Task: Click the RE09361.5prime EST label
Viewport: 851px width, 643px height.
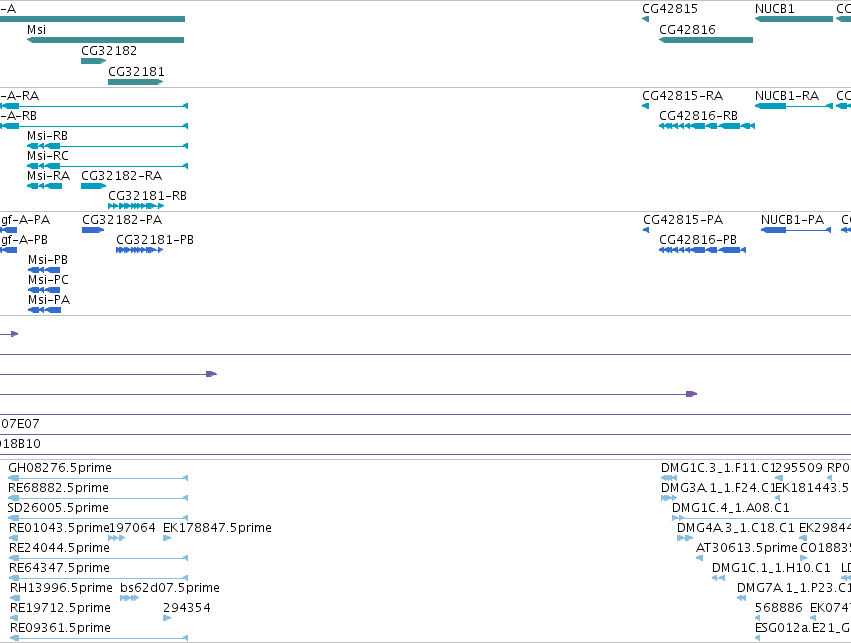Action: pyautogui.click(x=60, y=628)
